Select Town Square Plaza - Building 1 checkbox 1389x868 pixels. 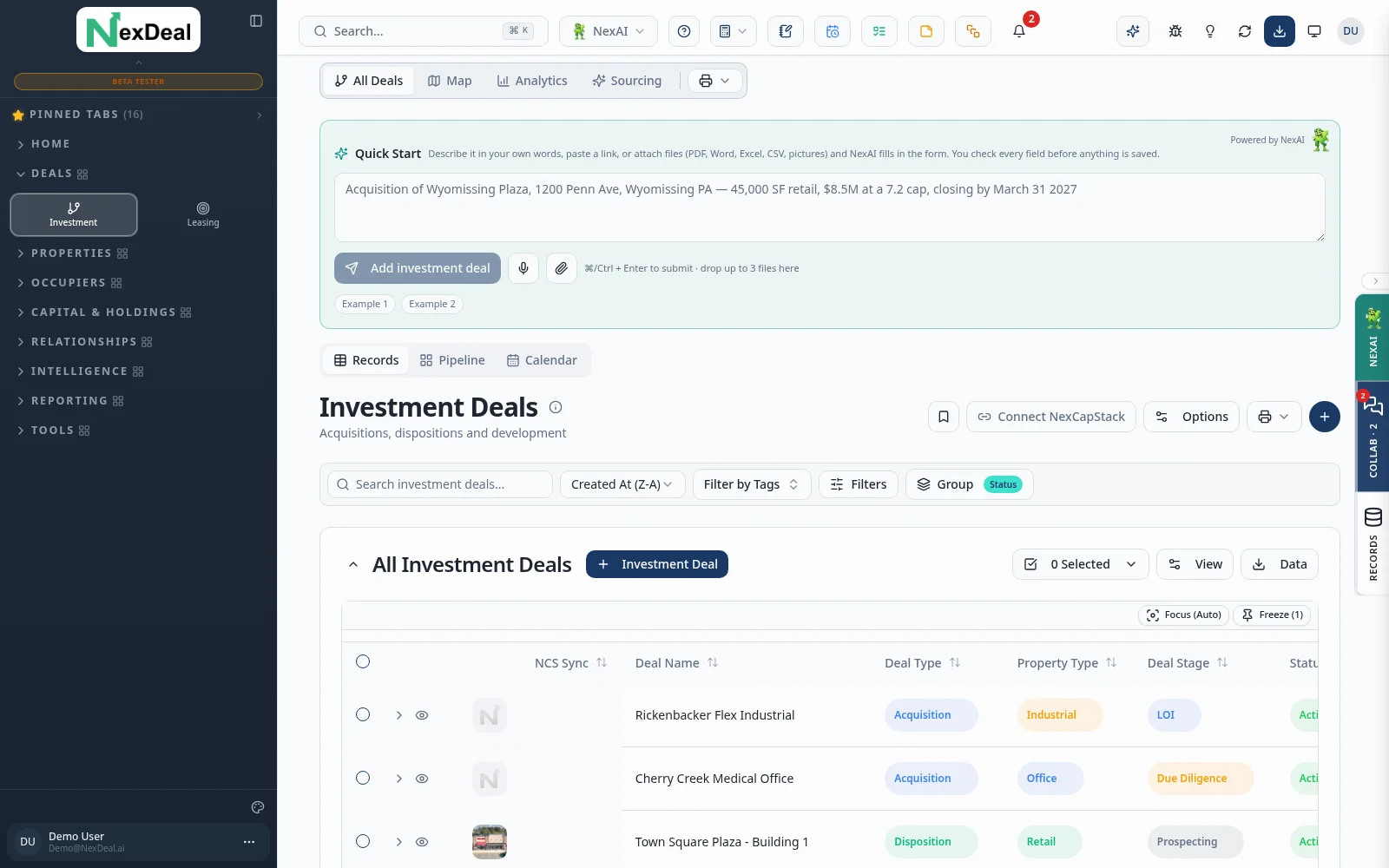(x=363, y=841)
